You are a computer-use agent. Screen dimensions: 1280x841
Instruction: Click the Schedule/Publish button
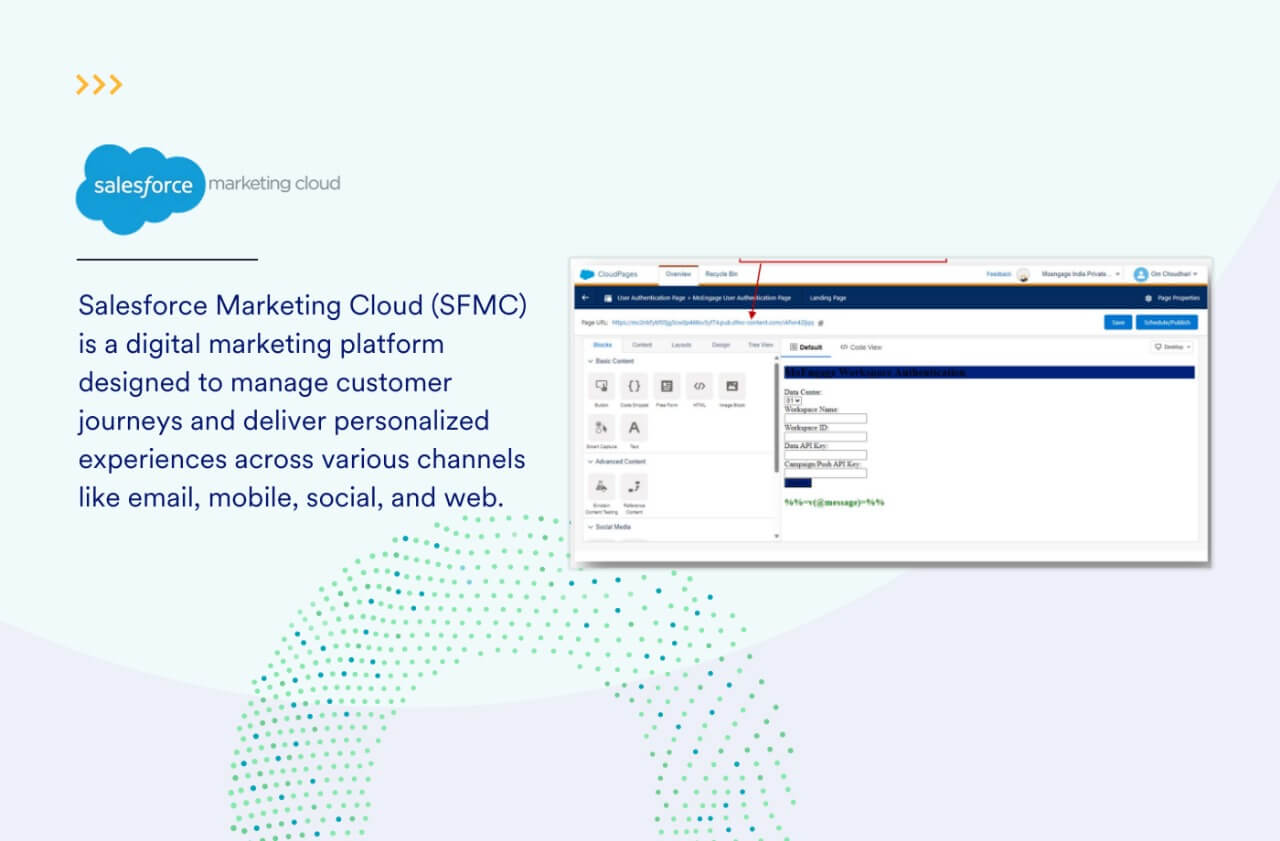click(1166, 322)
